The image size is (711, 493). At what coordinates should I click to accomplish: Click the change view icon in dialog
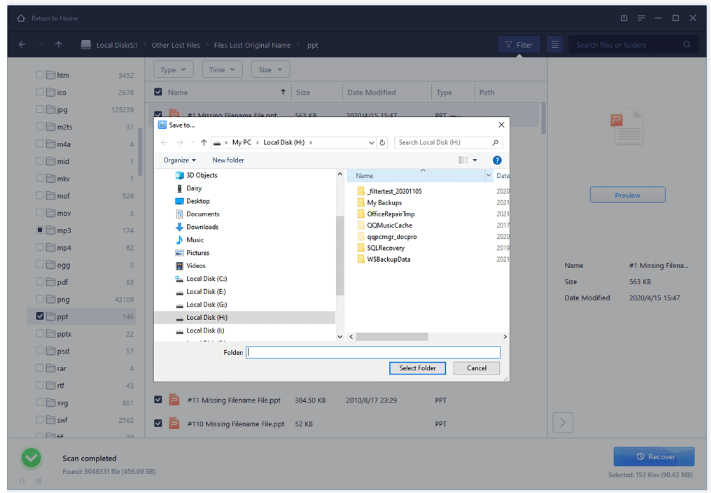pyautogui.click(x=463, y=160)
